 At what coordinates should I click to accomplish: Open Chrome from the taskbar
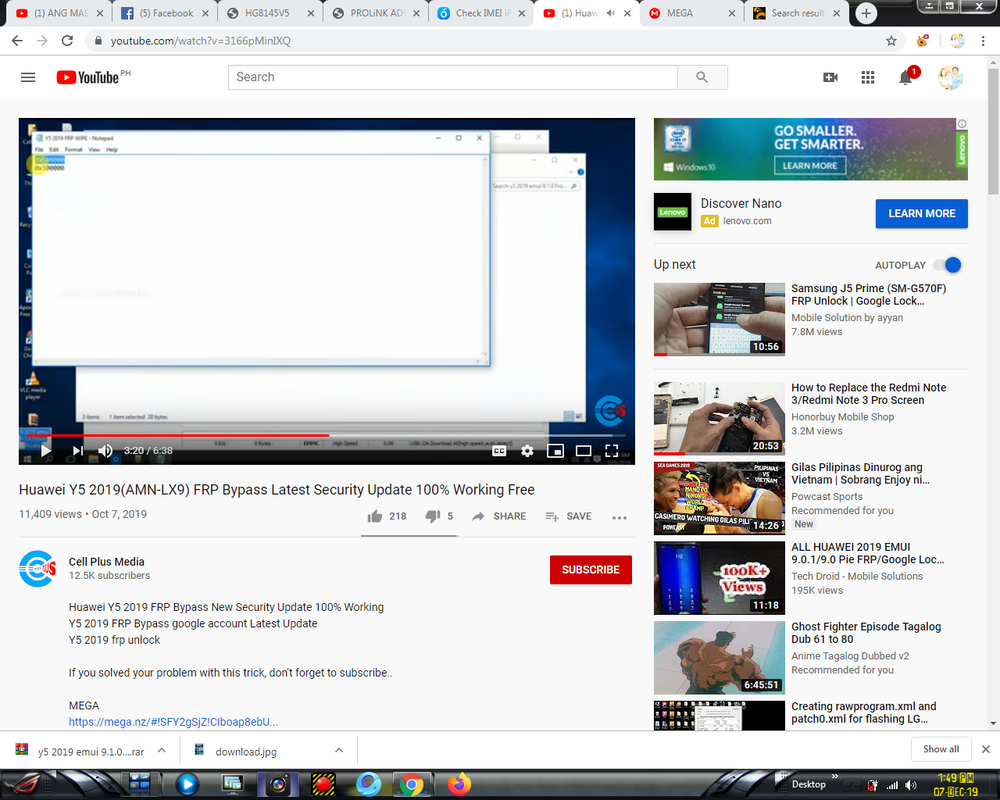pos(411,784)
